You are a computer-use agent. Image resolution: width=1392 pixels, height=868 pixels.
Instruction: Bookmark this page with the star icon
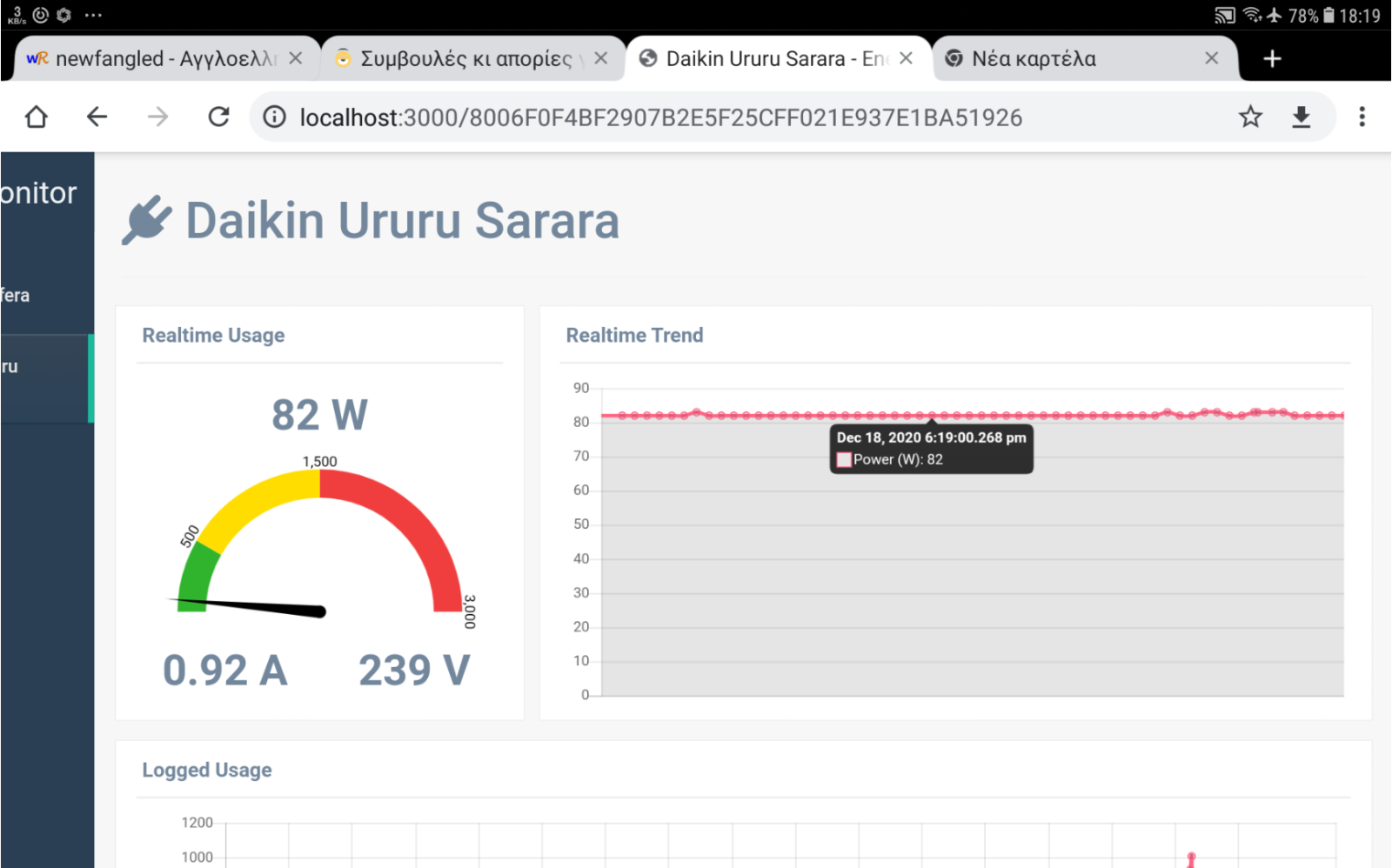[1250, 117]
